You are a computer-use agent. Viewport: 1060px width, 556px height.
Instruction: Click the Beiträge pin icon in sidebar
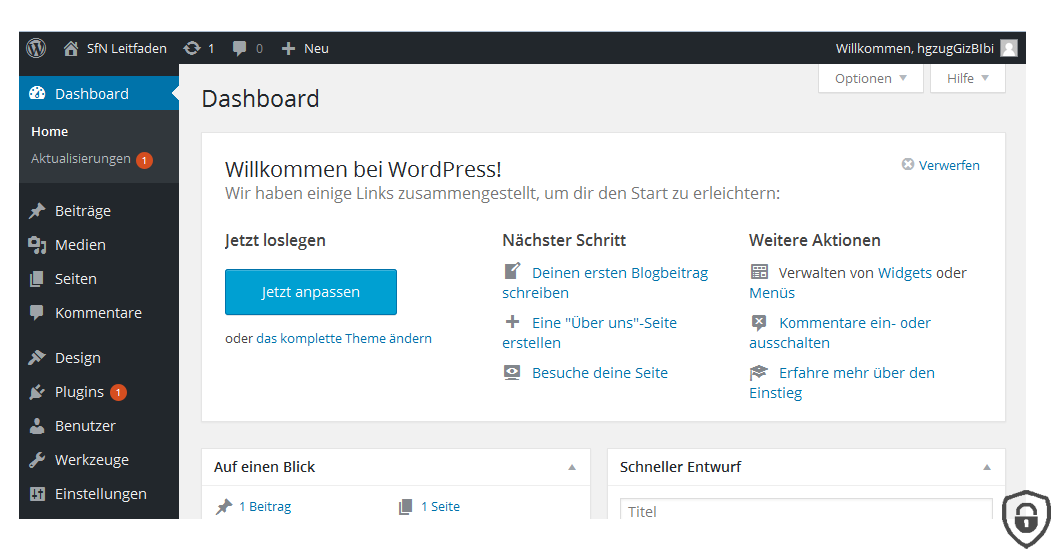click(x=37, y=210)
